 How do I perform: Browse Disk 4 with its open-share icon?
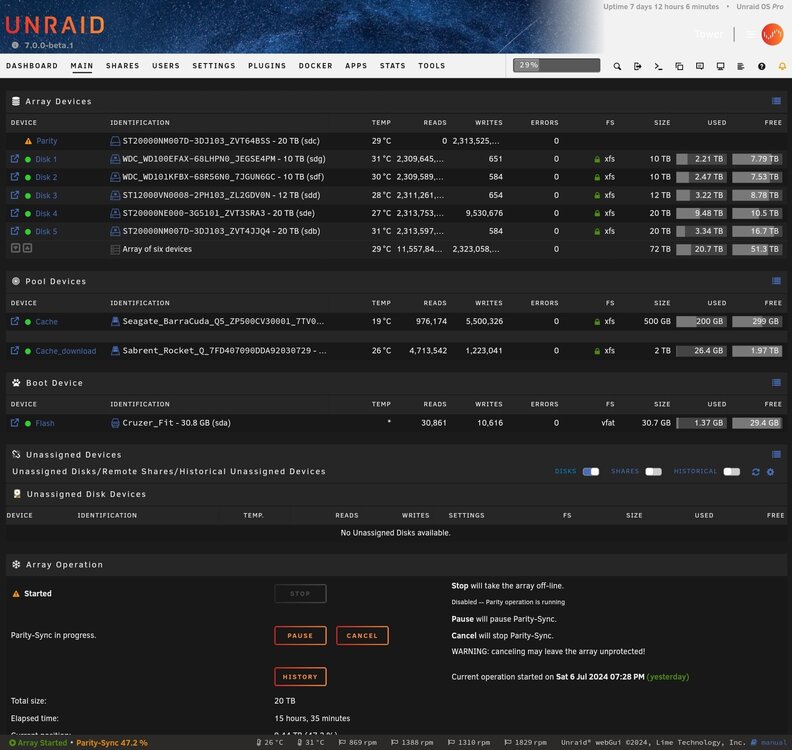pos(15,213)
